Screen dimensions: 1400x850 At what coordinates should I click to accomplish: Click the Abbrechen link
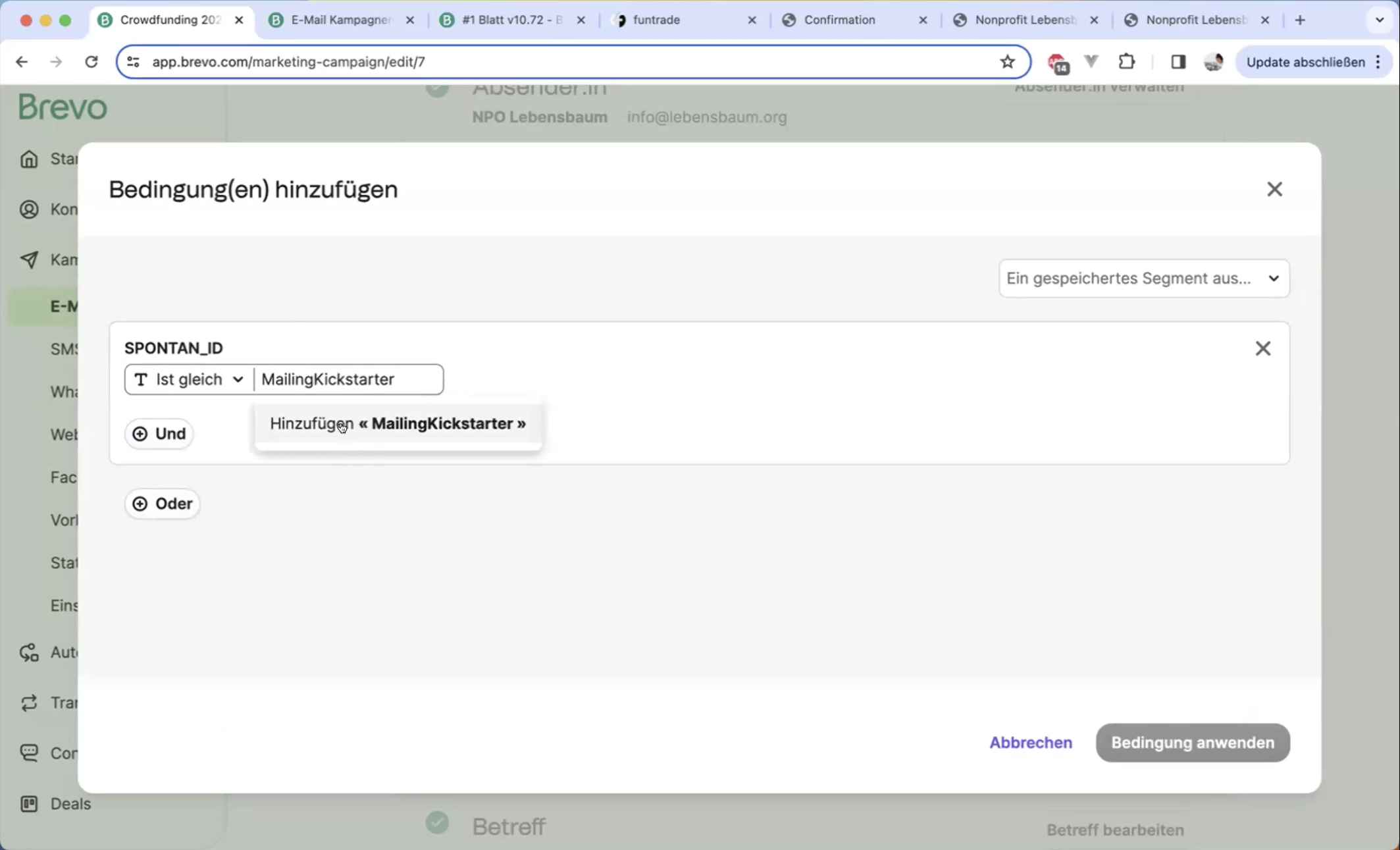[x=1030, y=743]
